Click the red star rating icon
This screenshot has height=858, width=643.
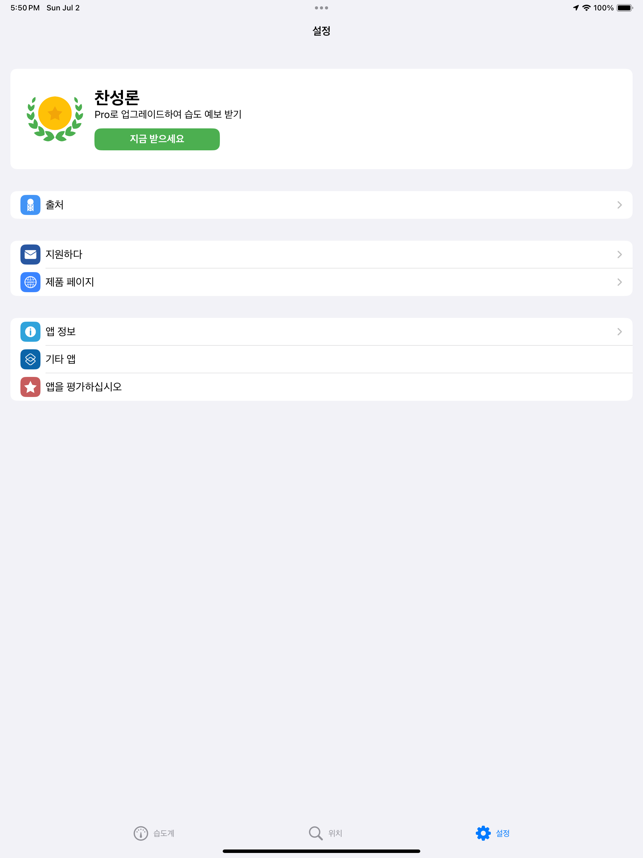tap(30, 387)
